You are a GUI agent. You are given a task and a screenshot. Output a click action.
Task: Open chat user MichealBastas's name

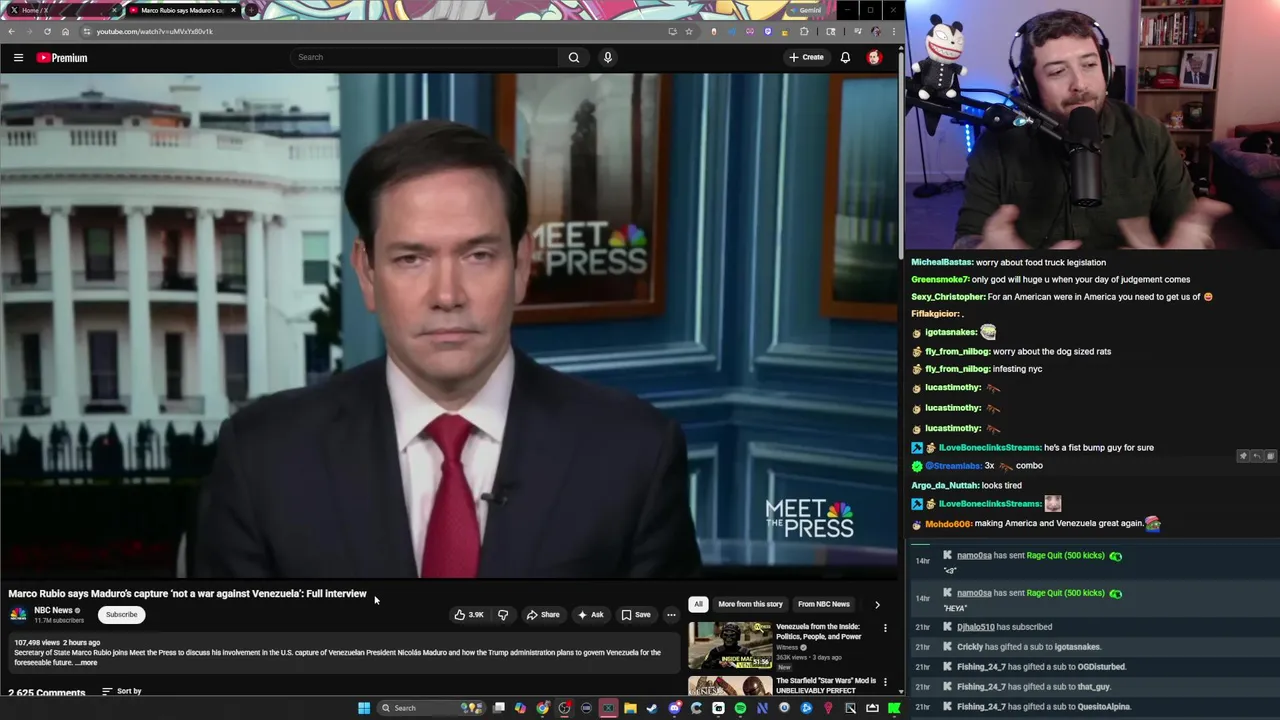[942, 262]
